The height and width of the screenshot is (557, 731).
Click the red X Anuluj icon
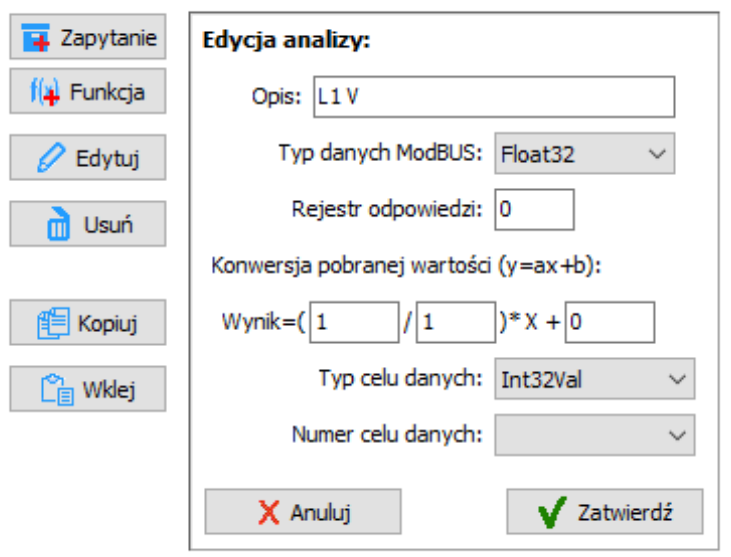(x=269, y=513)
